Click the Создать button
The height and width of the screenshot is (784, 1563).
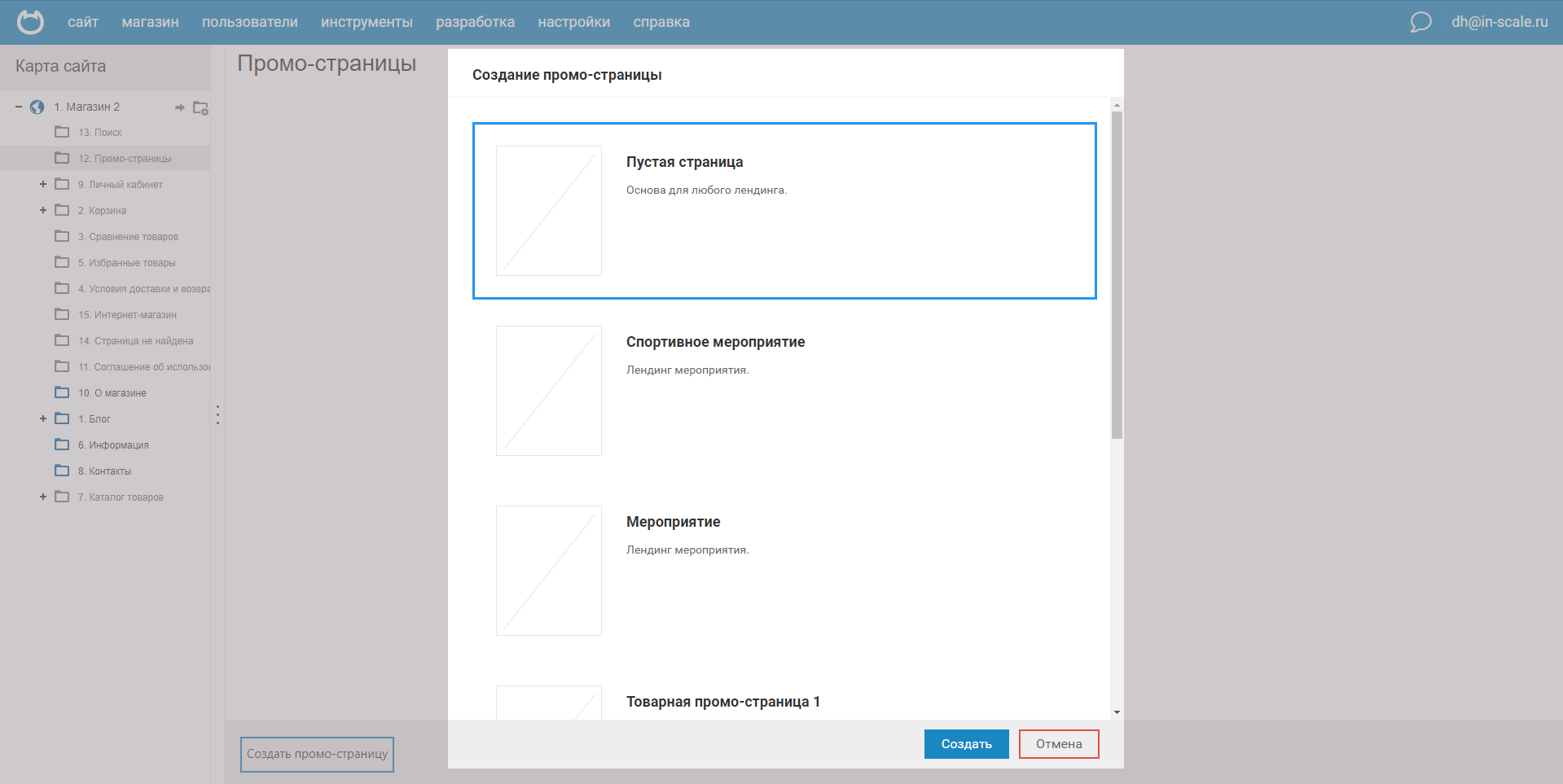coord(967,744)
